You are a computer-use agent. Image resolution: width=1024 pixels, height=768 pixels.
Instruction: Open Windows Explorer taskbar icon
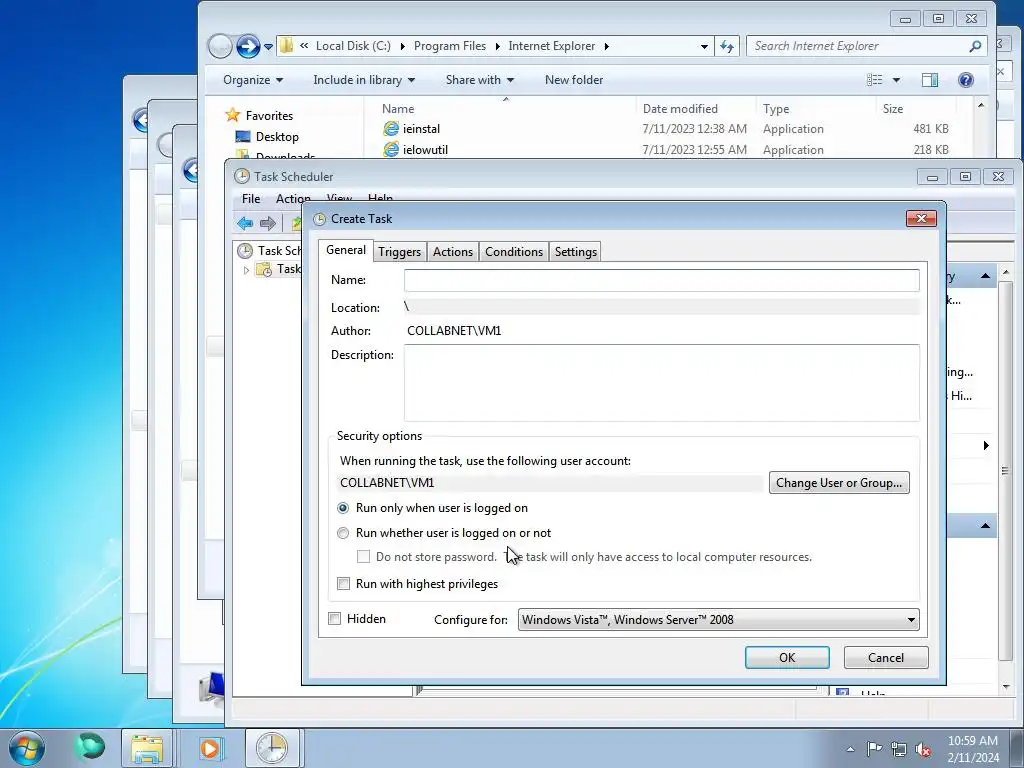[148, 748]
